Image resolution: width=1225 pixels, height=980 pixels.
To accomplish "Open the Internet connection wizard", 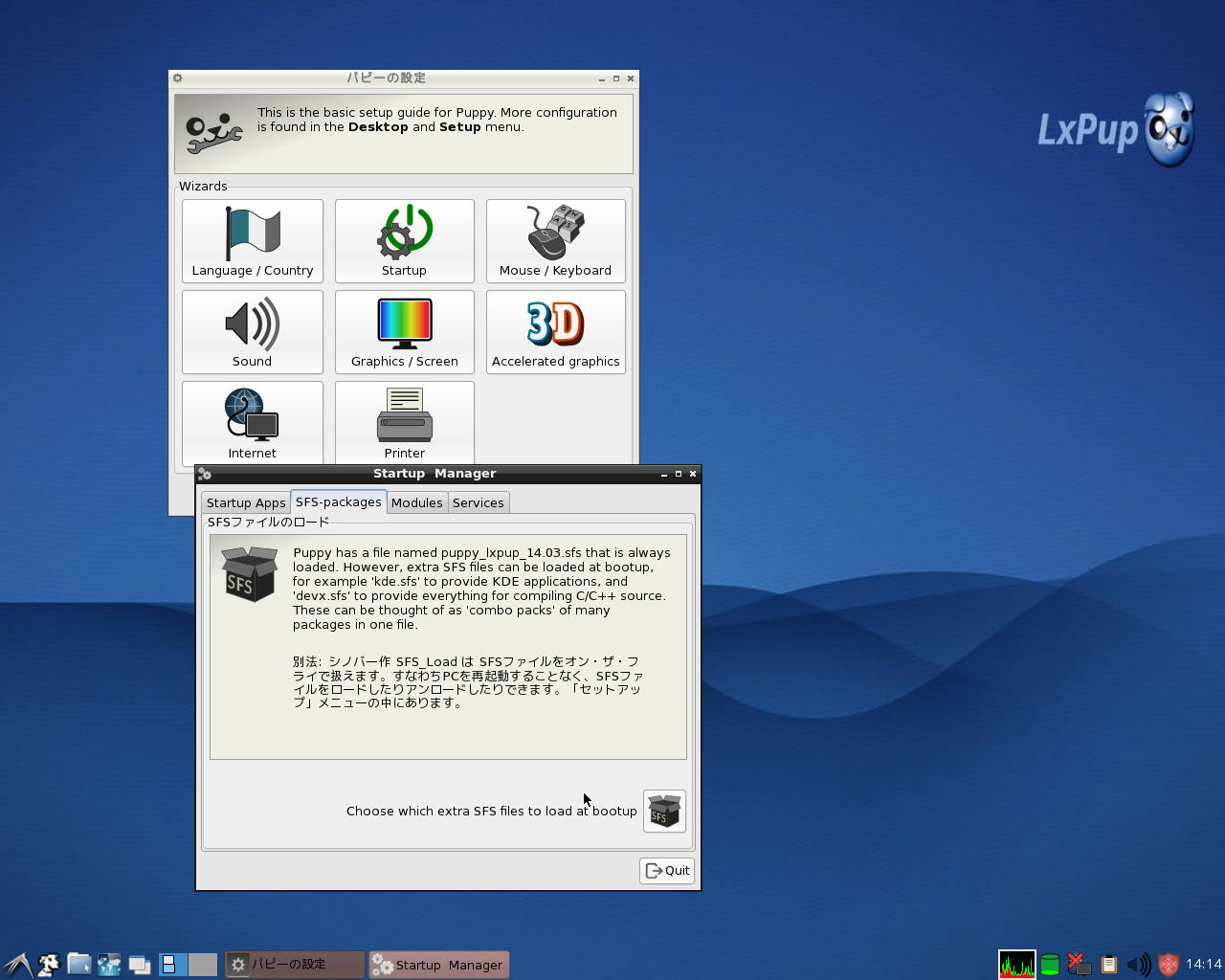I will (253, 423).
